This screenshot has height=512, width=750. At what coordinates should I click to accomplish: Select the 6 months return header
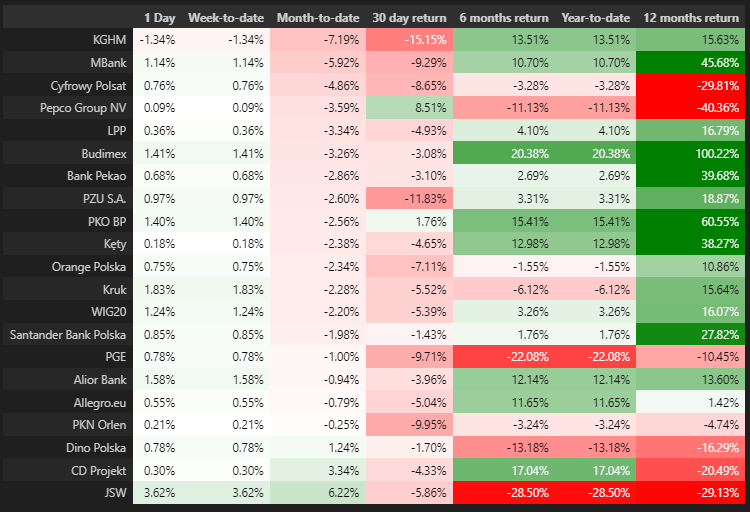pyautogui.click(x=504, y=17)
